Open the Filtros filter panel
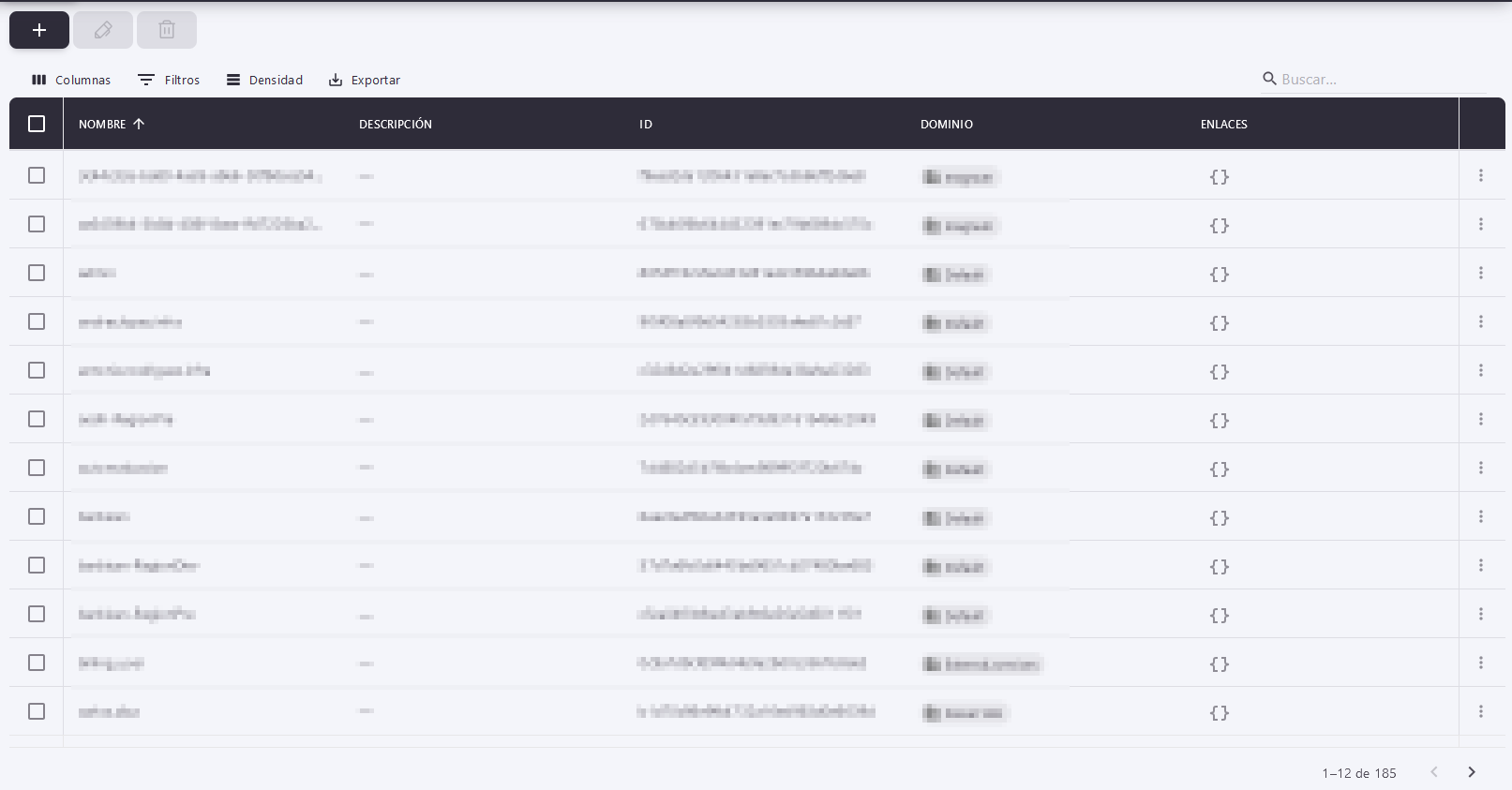1512x790 pixels. (x=169, y=80)
